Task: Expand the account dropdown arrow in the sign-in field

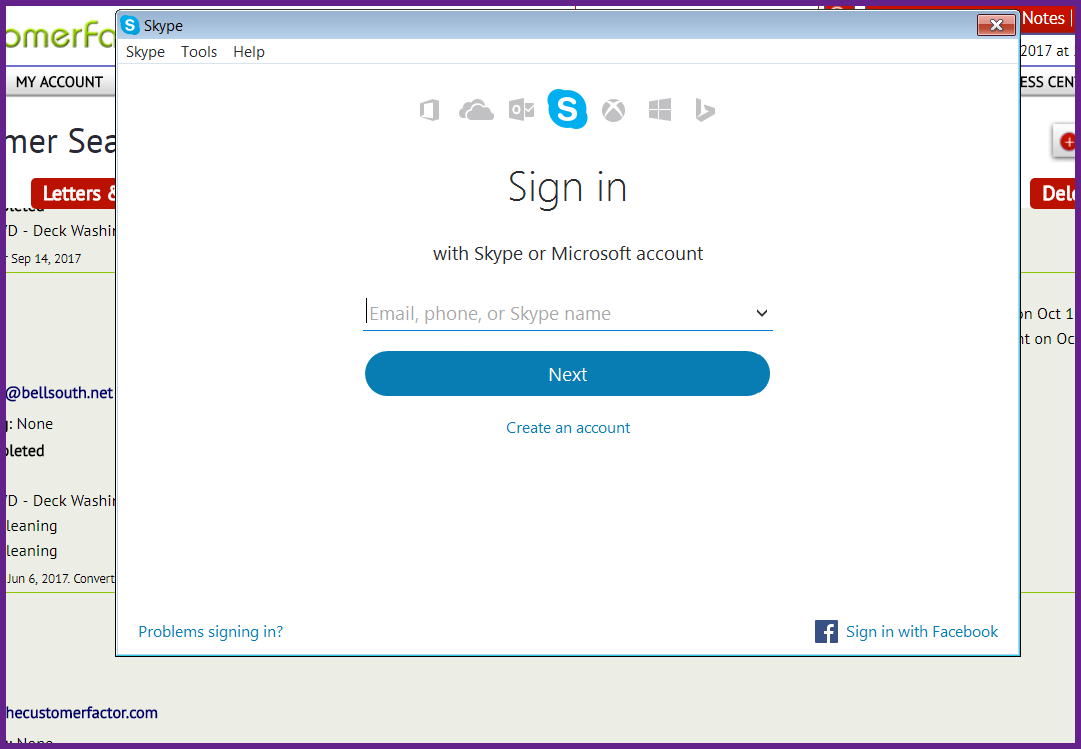Action: click(x=761, y=313)
